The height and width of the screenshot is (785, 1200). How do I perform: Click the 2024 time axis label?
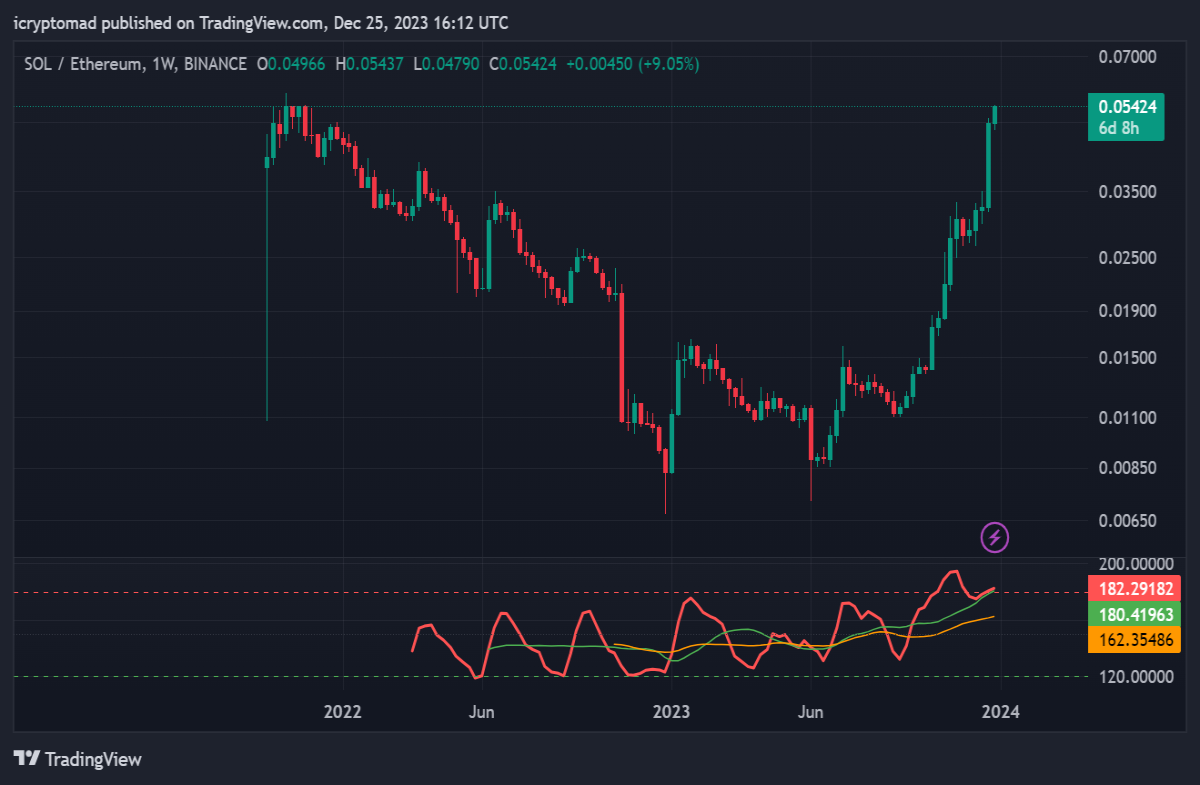click(1001, 712)
